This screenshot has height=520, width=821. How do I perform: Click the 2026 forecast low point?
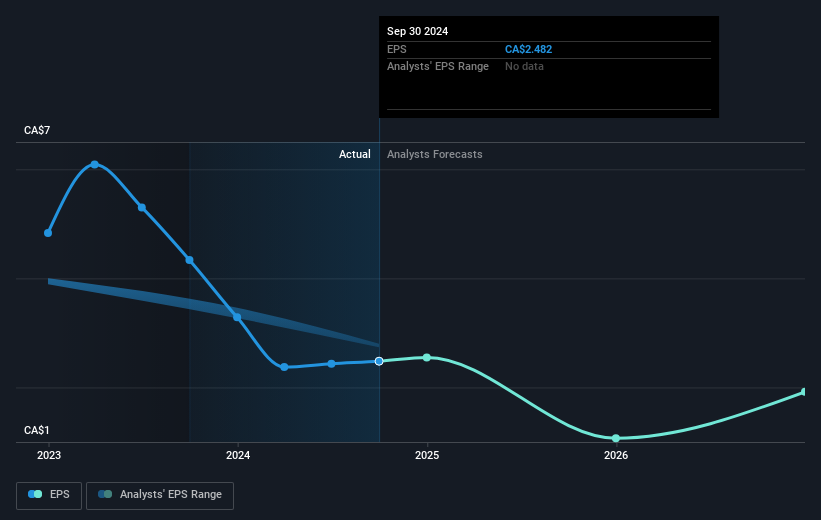tap(616, 438)
